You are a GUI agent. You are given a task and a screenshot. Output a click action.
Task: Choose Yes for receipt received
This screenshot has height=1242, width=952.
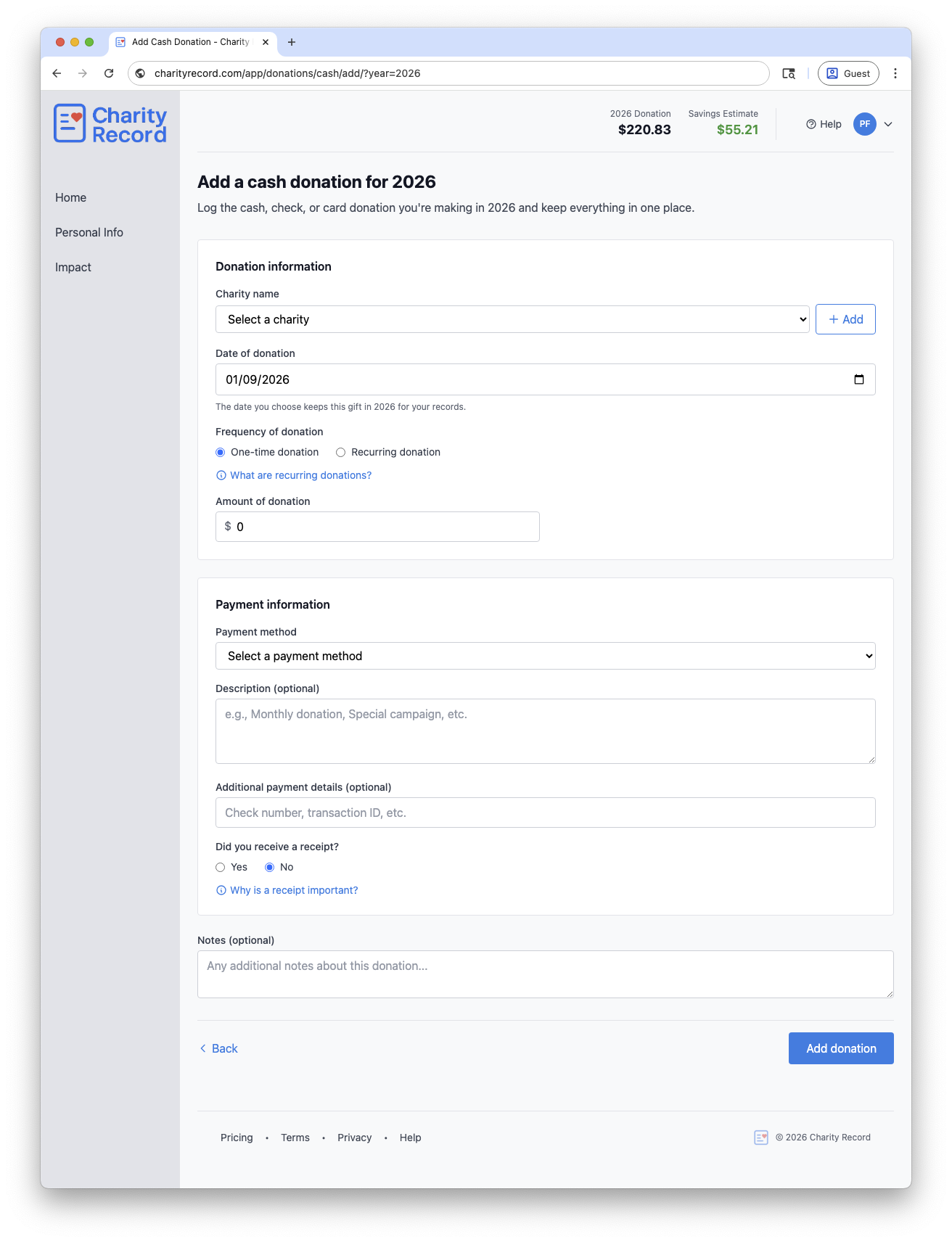click(x=221, y=868)
